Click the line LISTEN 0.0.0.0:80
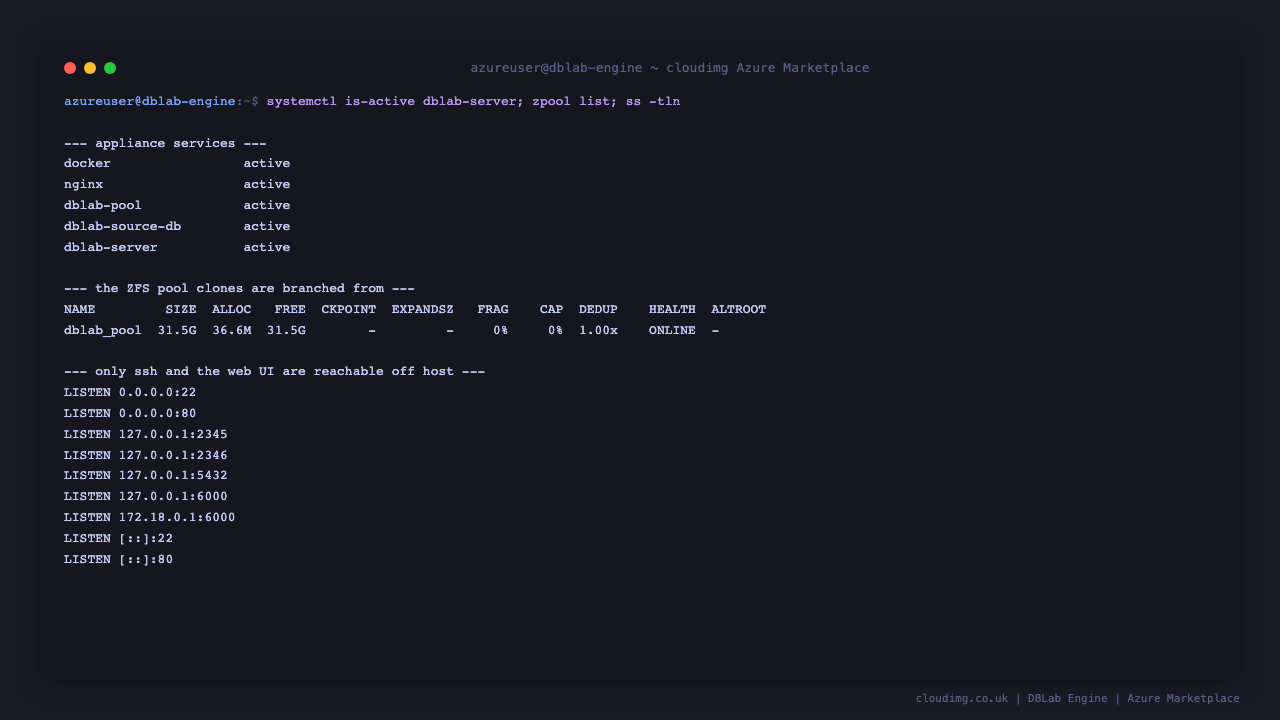The width and height of the screenshot is (1280, 720). pos(130,414)
